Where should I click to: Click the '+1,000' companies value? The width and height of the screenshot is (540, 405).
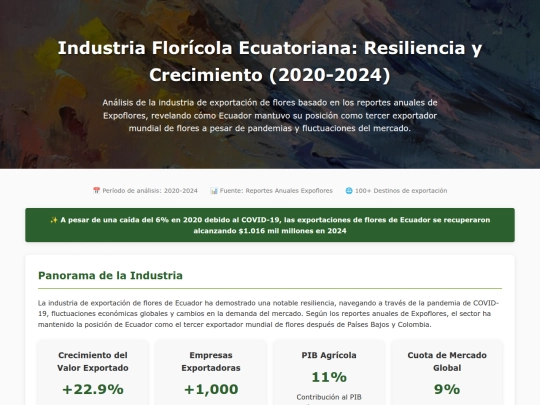coord(211,389)
